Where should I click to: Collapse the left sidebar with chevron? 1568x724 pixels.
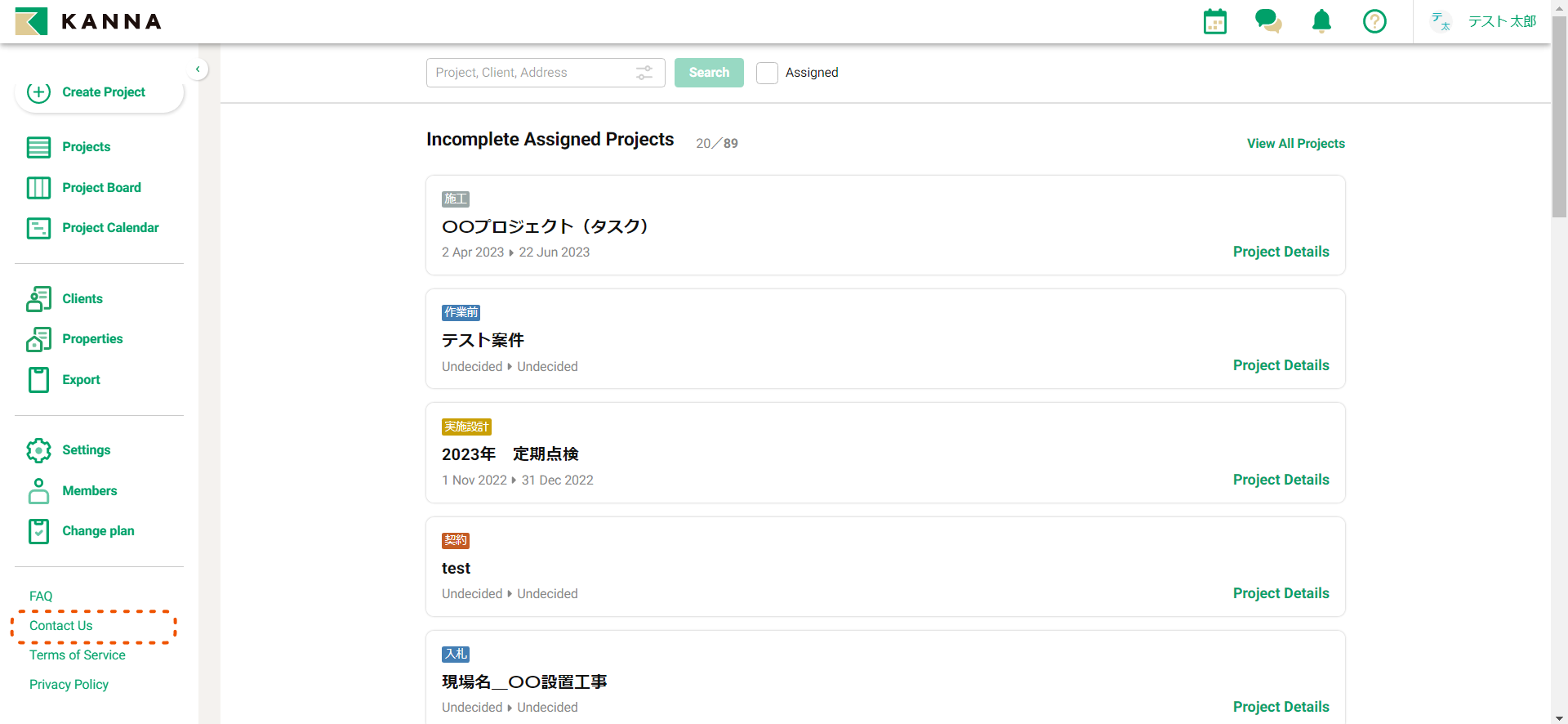point(198,69)
